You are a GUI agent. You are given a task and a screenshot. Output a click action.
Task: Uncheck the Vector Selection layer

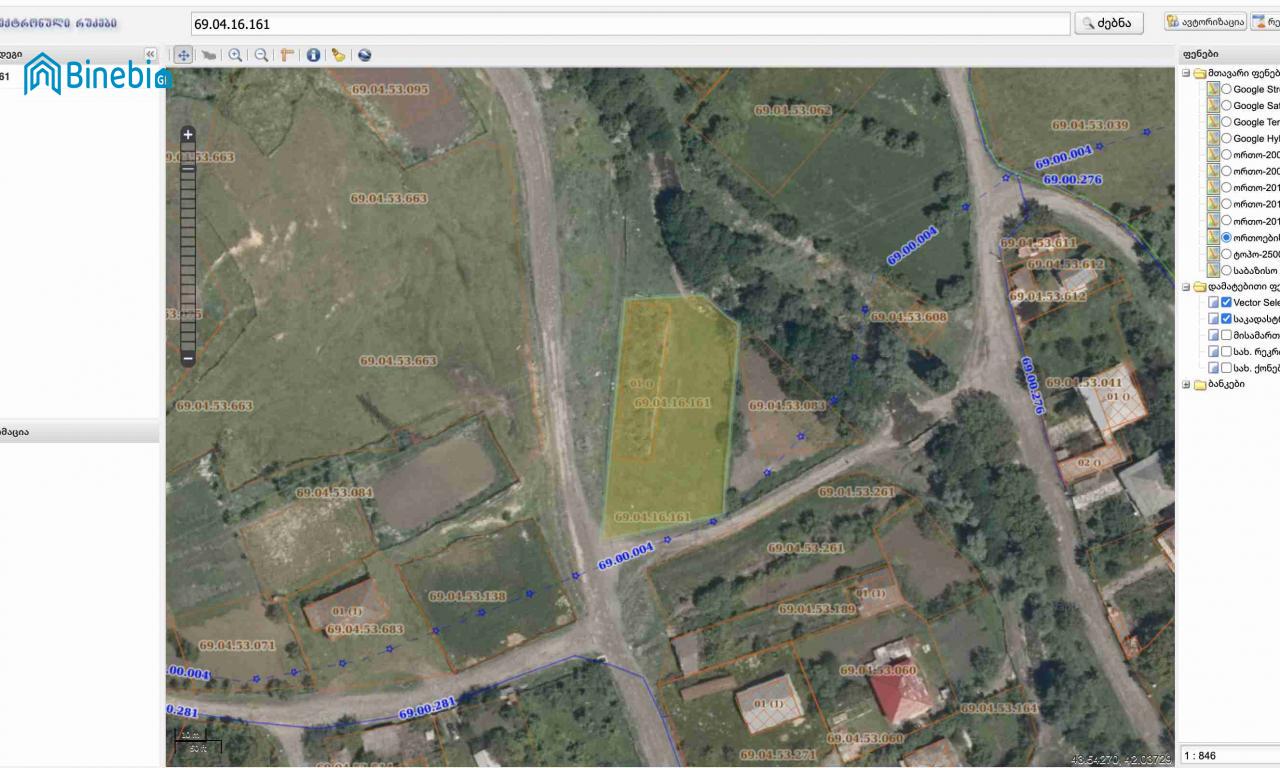(x=1226, y=302)
